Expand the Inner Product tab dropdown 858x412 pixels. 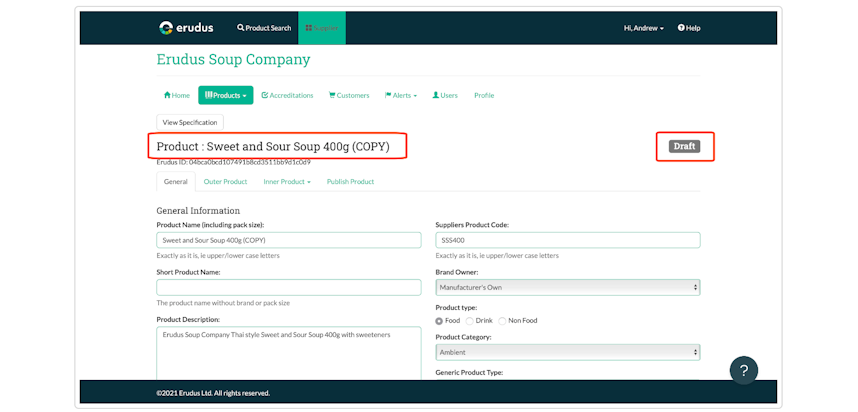point(287,182)
